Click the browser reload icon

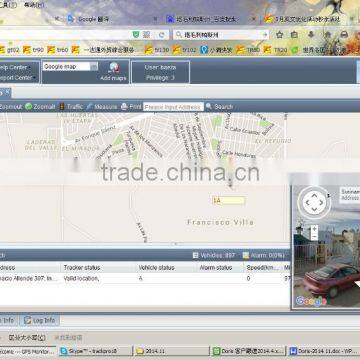point(162,35)
